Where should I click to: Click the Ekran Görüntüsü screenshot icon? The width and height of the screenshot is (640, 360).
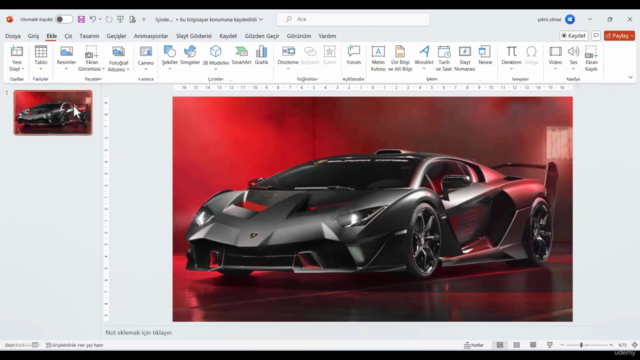tap(91, 52)
